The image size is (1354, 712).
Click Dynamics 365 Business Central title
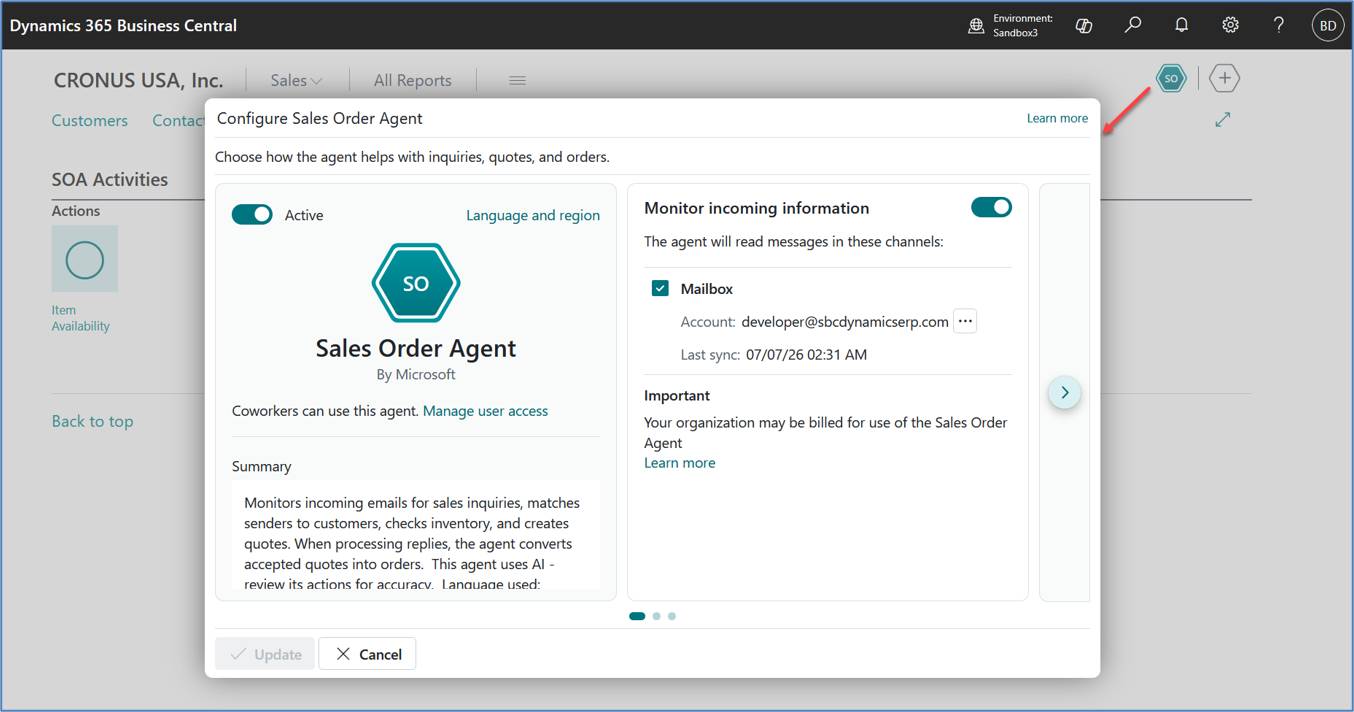click(123, 25)
